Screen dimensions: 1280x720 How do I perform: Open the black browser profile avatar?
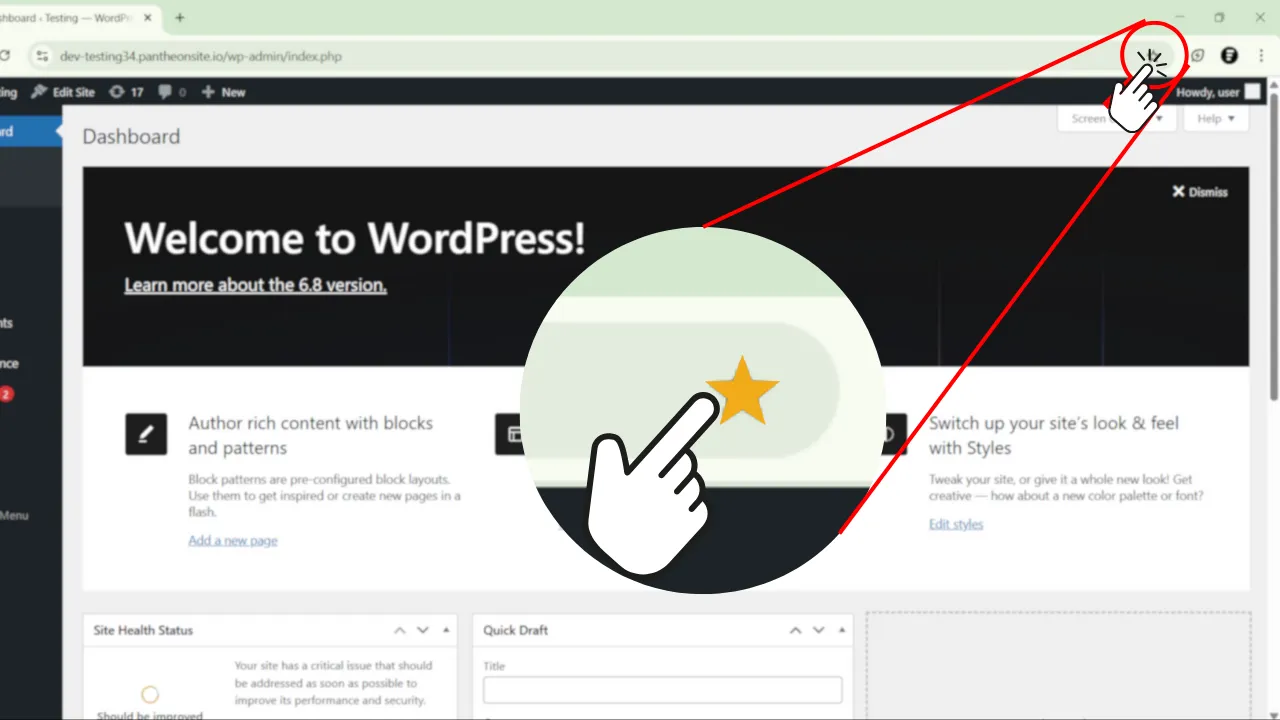(1229, 56)
